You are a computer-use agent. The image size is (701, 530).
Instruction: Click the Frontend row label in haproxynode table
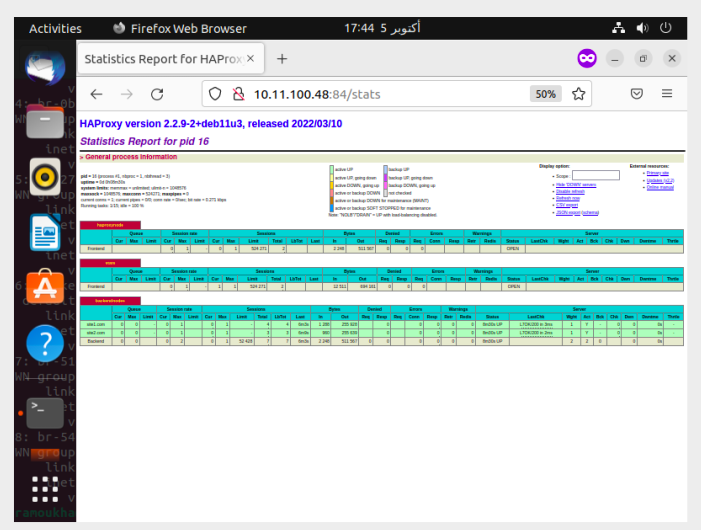(x=96, y=248)
